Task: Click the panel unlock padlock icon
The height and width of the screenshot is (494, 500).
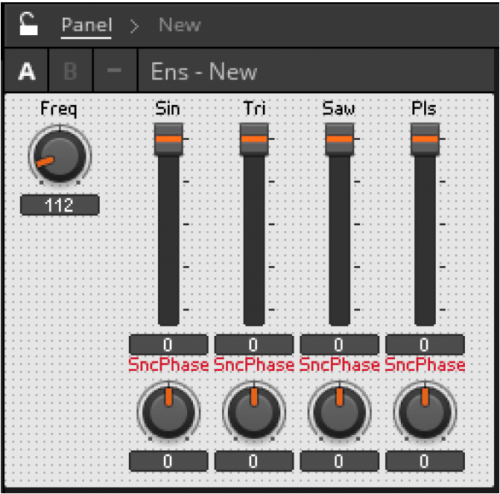Action: [x=28, y=24]
